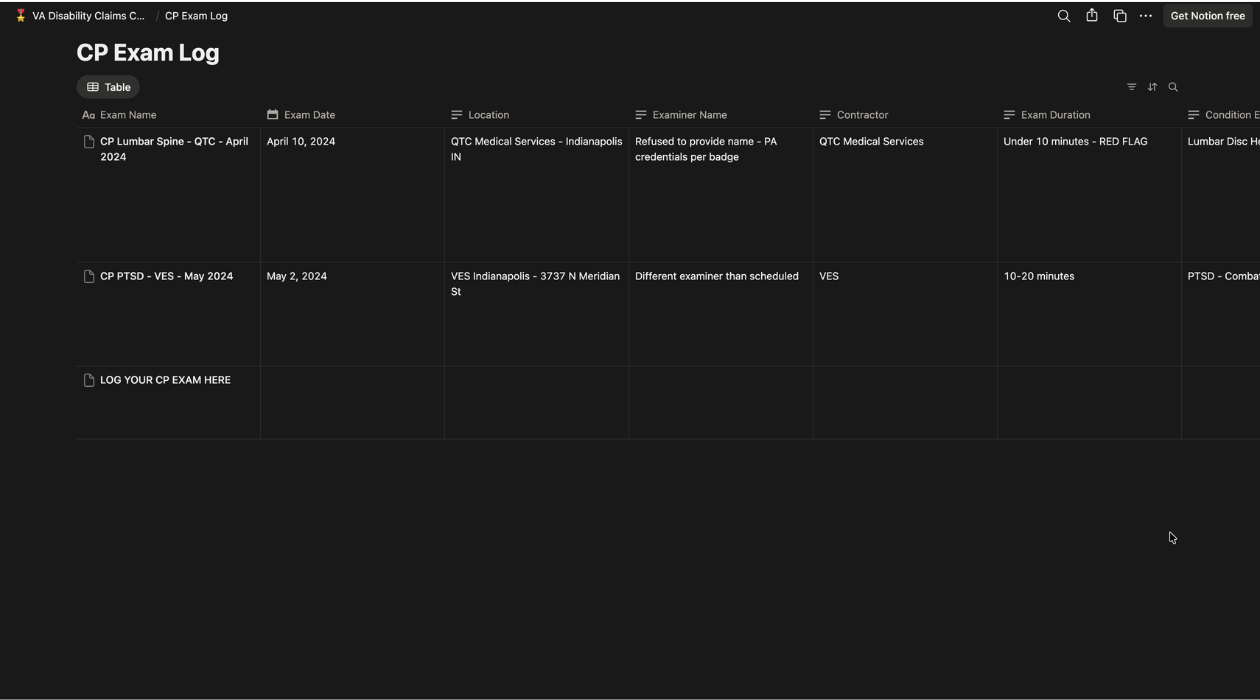Screen dimensions: 1260x700
Task: Click the text icon beside Contractor
Action: click(825, 115)
